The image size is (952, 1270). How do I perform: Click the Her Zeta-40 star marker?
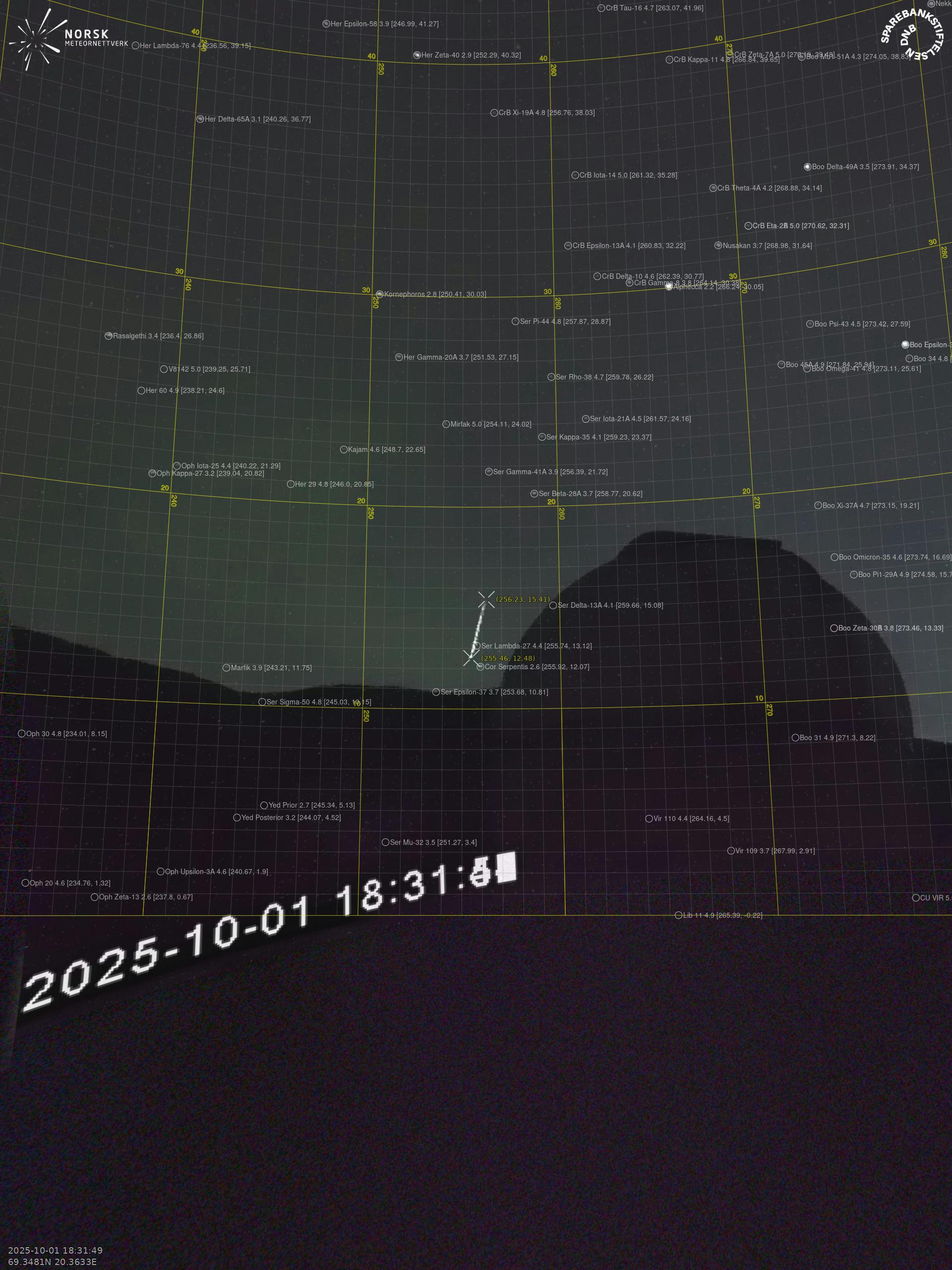click(x=417, y=56)
